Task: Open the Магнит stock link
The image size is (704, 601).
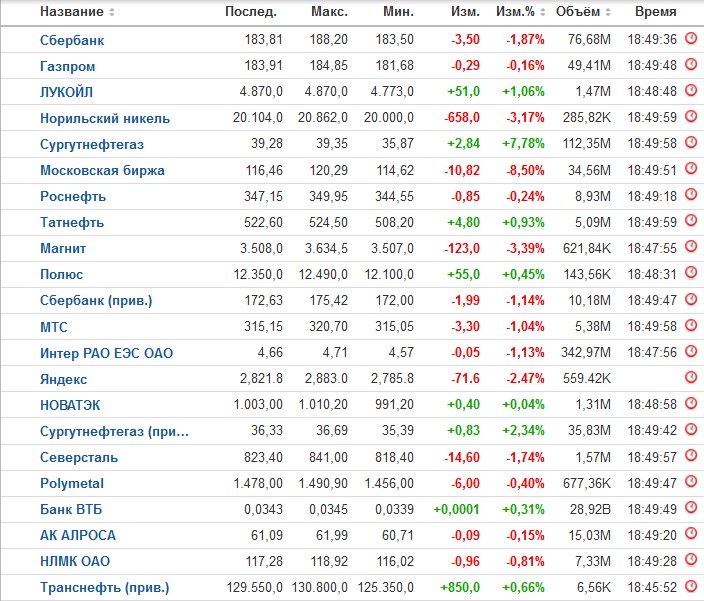Action: [x=63, y=248]
